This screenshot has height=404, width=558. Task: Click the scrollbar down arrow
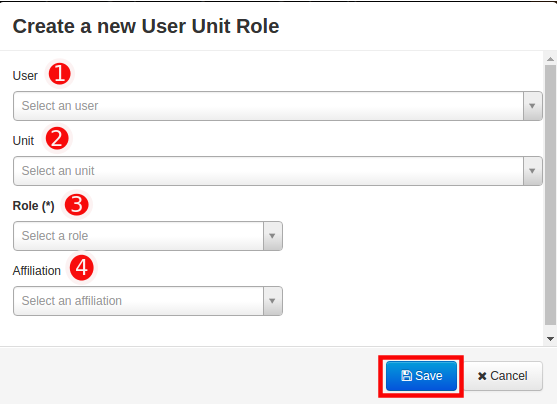pos(551,339)
